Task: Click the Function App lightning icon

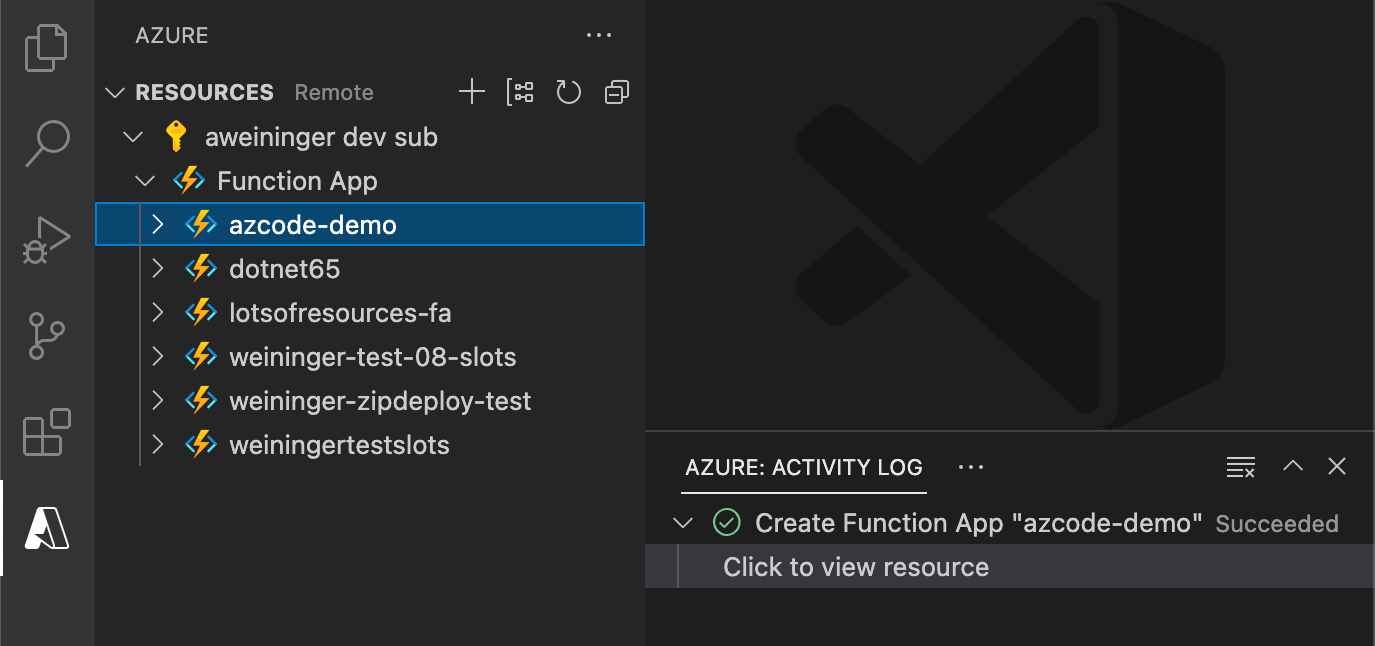Action: [189, 180]
